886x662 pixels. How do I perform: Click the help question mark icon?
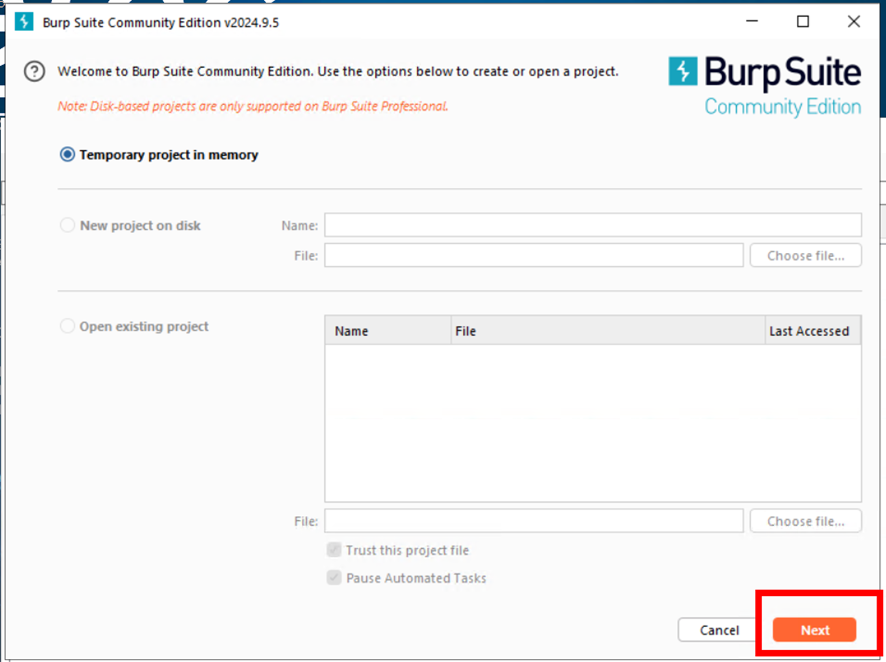coord(34,72)
